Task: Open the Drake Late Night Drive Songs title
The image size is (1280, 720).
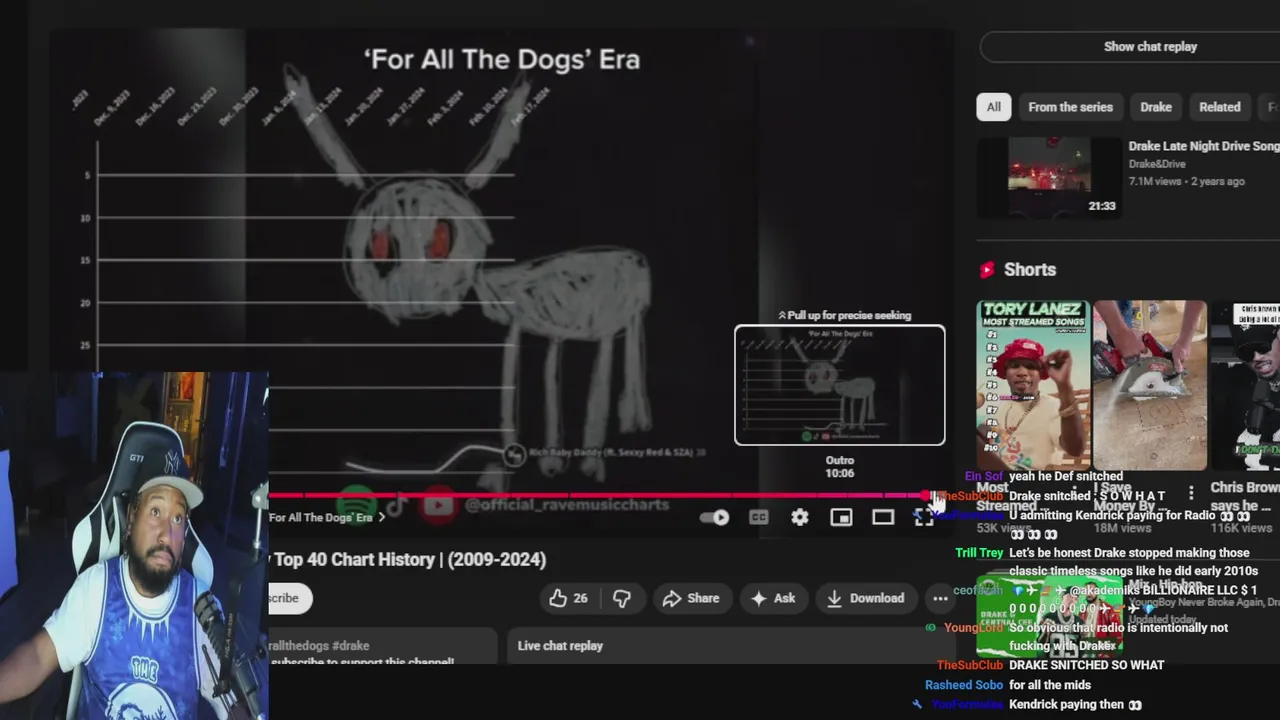Action: pos(1204,146)
